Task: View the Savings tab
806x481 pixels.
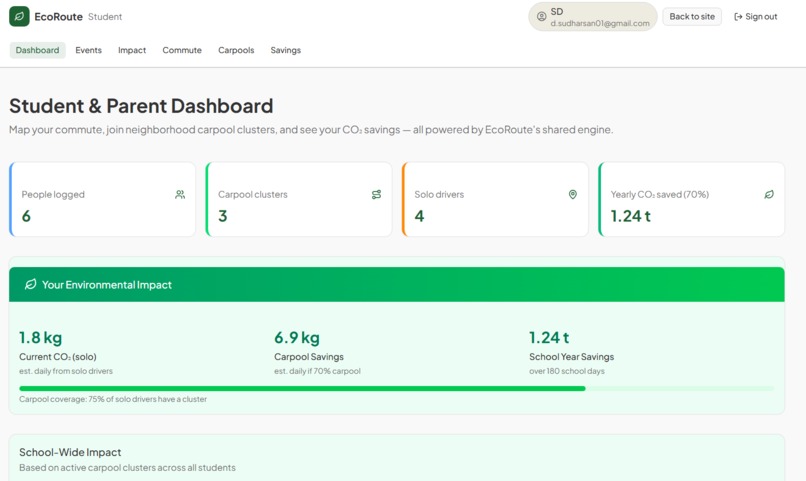Action: [286, 50]
